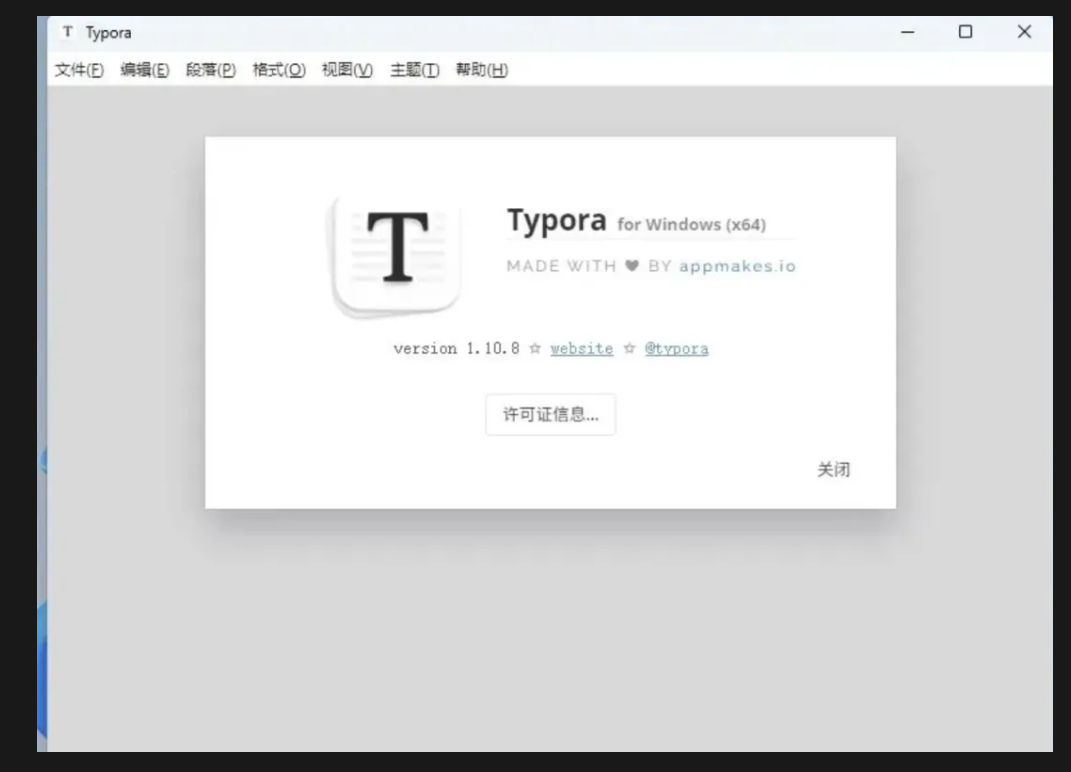Click 关闭 to dismiss the about dialog

tap(834, 470)
